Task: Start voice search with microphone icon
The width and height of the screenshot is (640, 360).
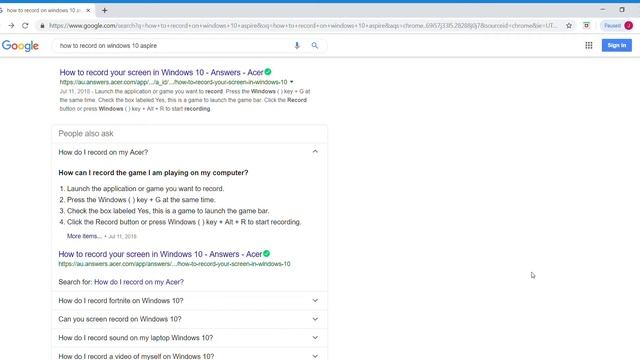Action: [x=297, y=46]
